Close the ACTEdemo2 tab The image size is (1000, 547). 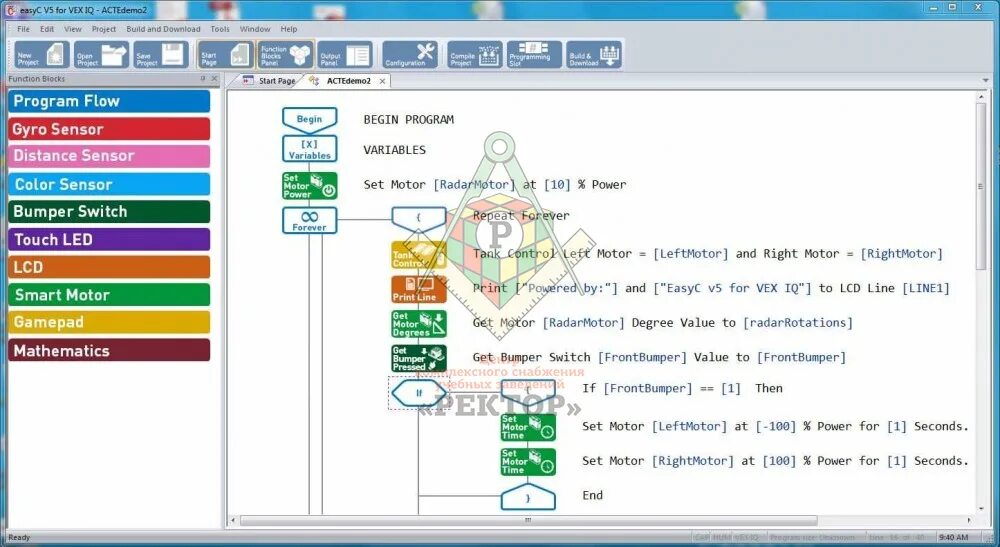(x=382, y=81)
